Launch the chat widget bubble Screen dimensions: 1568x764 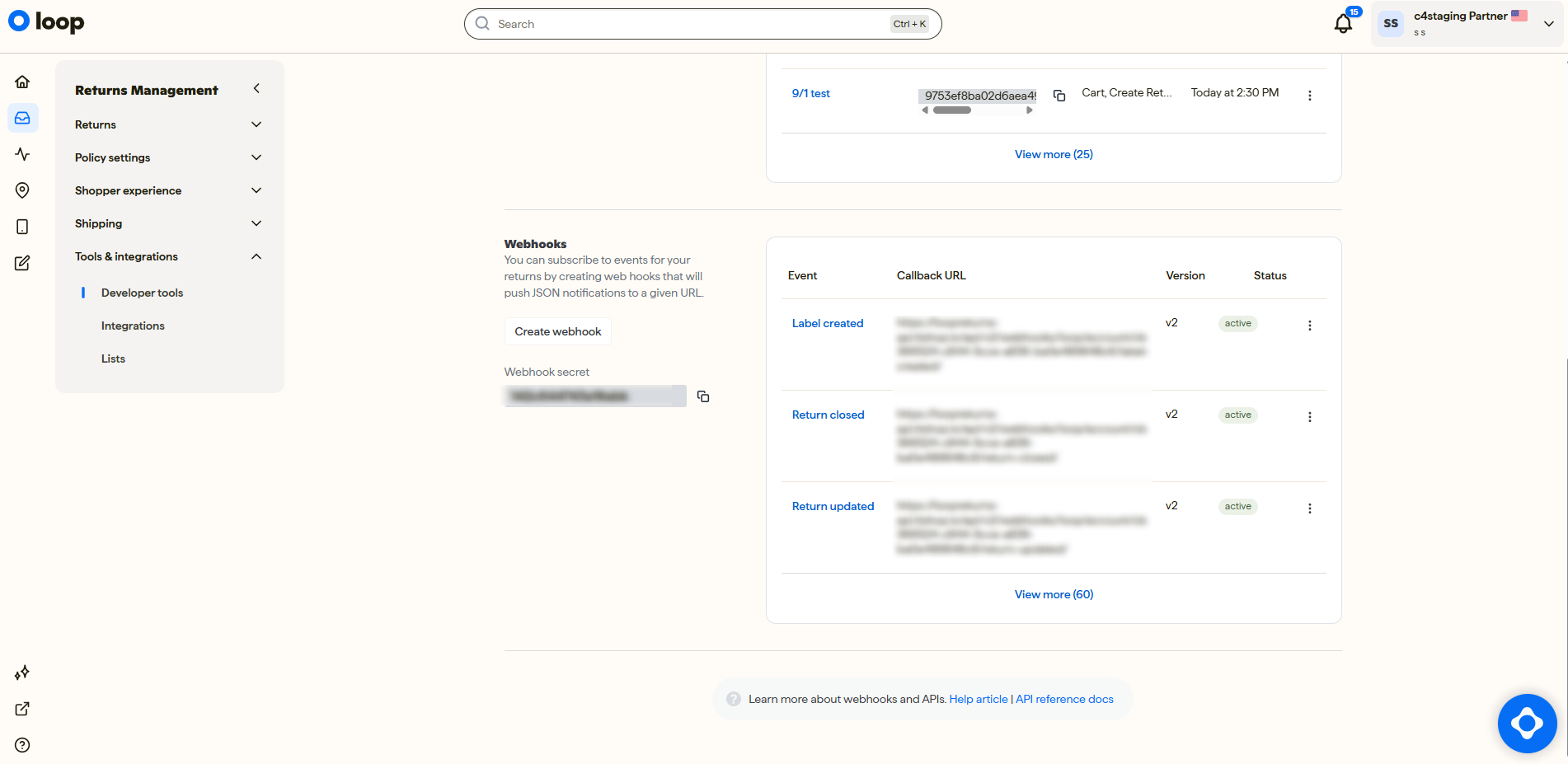coord(1527,724)
